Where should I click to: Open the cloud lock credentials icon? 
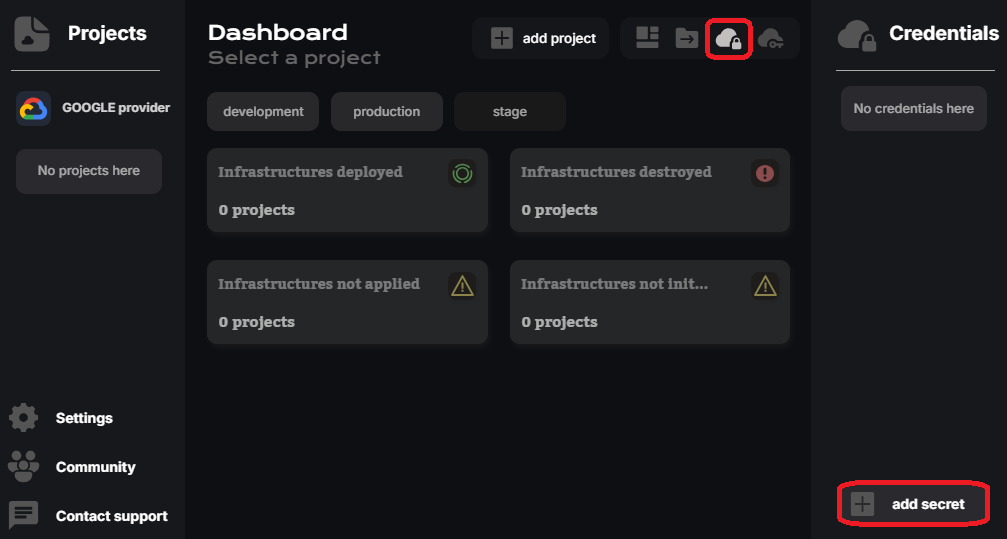tap(729, 39)
